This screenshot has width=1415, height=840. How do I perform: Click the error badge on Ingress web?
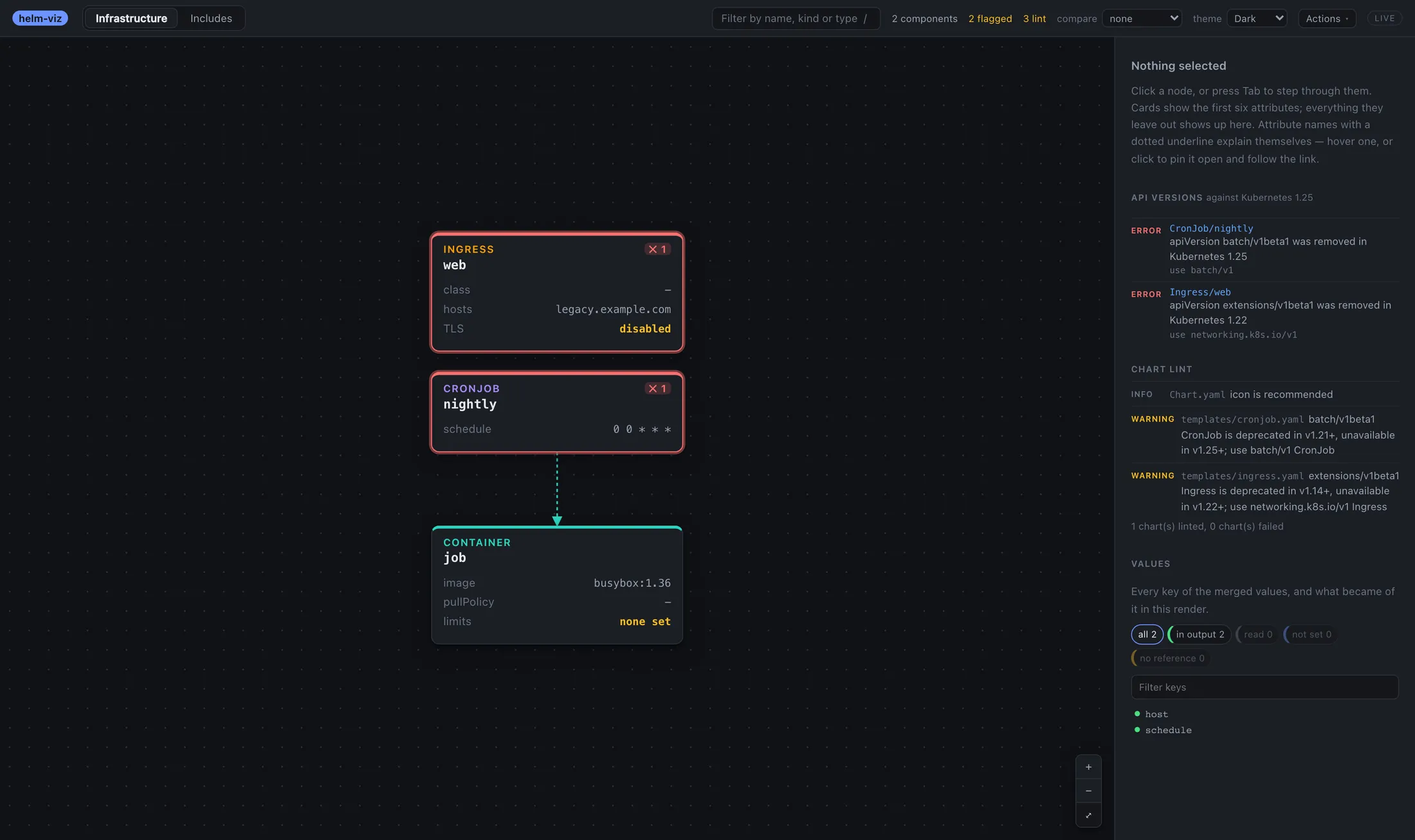click(657, 249)
